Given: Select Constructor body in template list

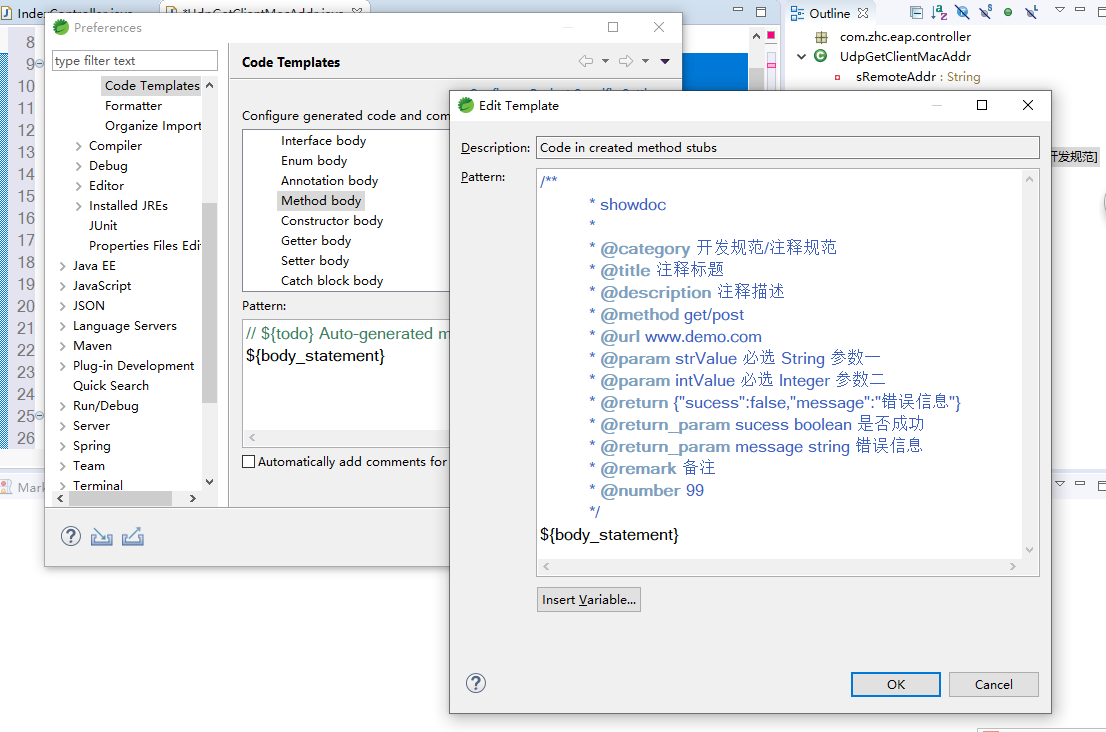Looking at the screenshot, I should pyautogui.click(x=331, y=221).
